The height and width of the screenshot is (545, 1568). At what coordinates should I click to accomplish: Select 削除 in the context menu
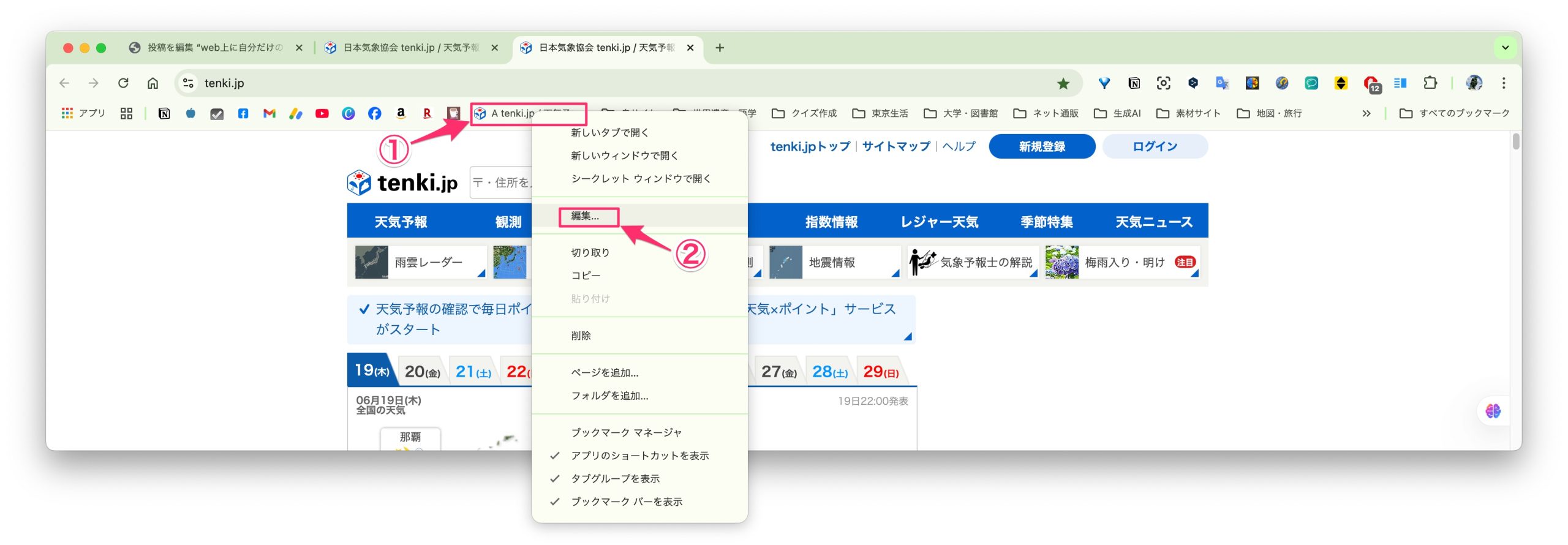(639, 336)
